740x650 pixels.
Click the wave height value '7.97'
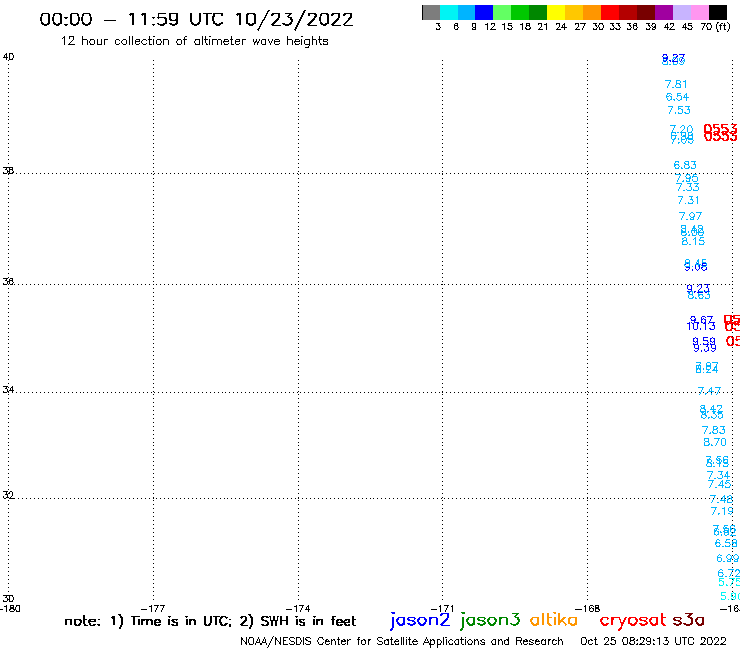click(x=690, y=217)
